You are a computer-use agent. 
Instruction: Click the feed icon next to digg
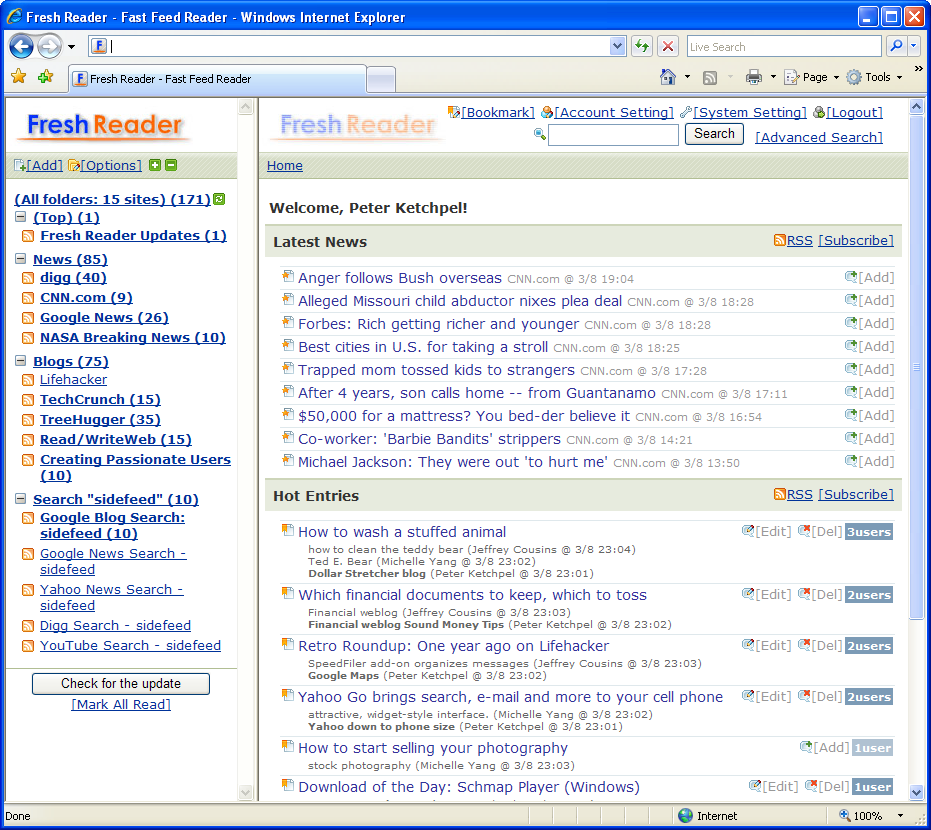pyautogui.click(x=28, y=278)
